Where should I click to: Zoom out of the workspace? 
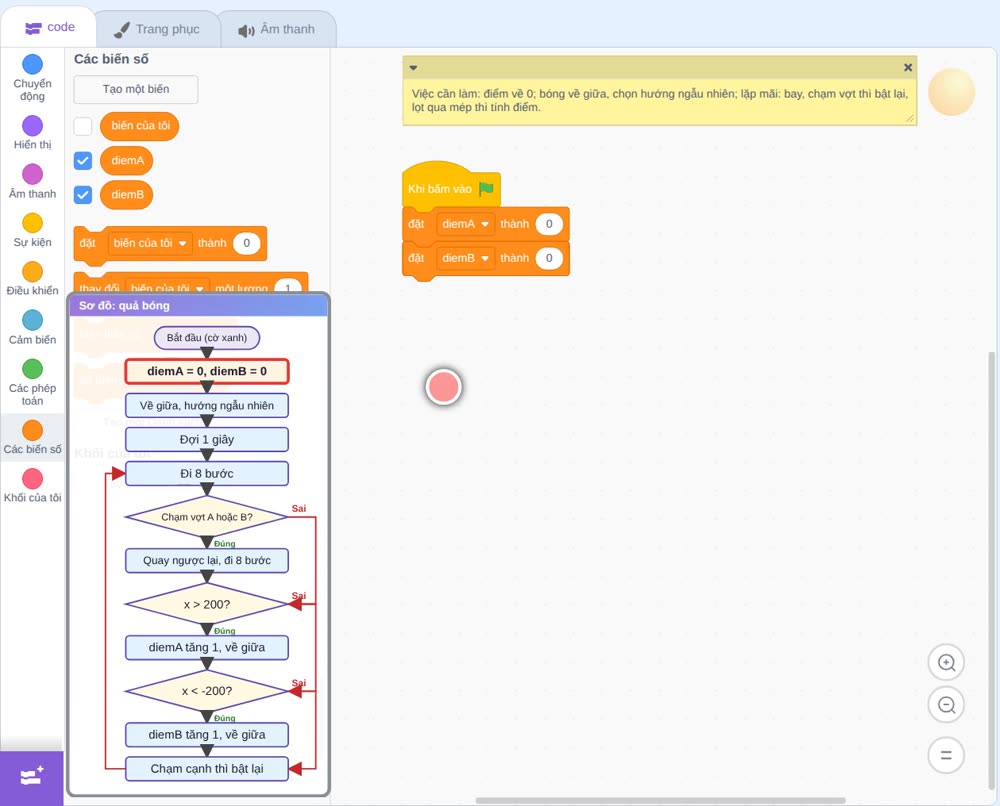click(x=946, y=705)
